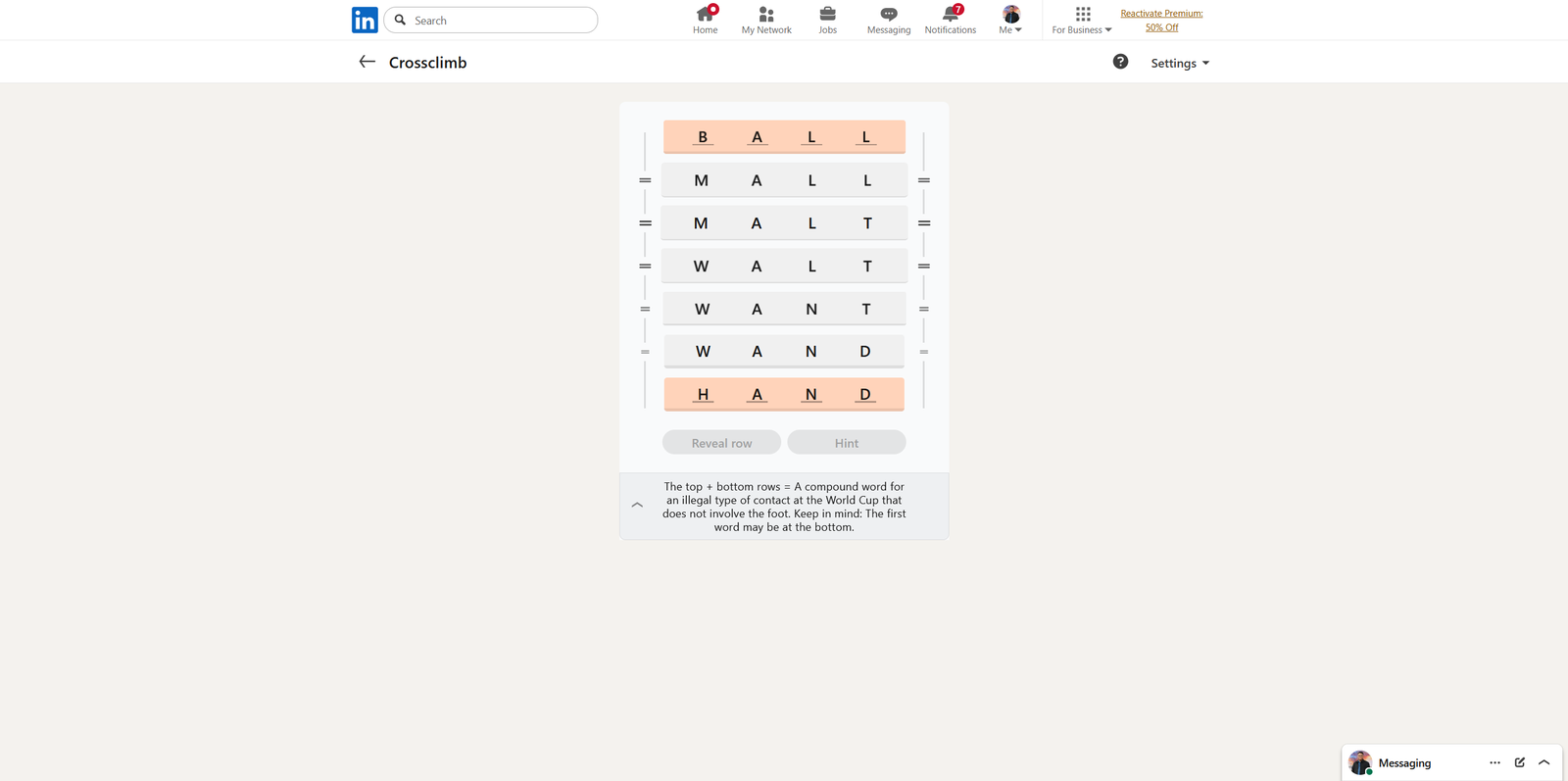The height and width of the screenshot is (781, 1568).
Task: Open Messaging from the top nav
Action: click(x=889, y=20)
